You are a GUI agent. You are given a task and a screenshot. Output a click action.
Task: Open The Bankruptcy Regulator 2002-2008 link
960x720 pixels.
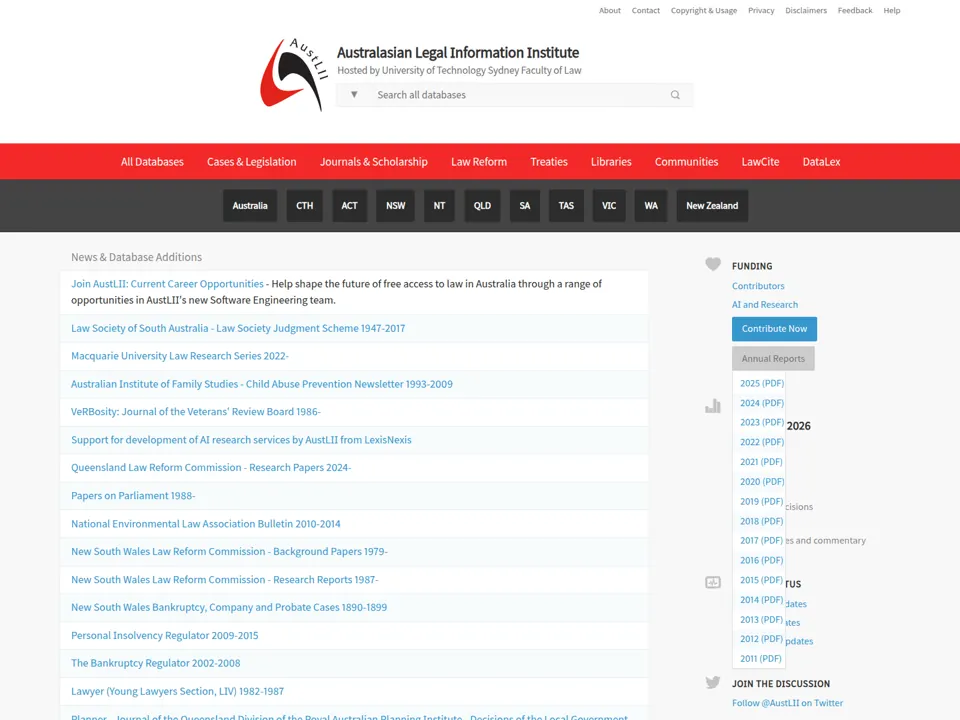point(156,663)
